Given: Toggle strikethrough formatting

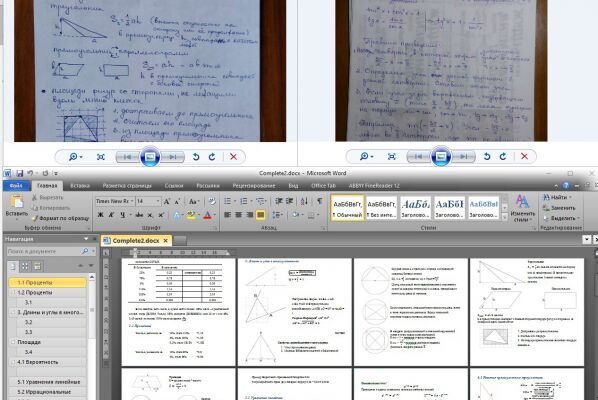Looking at the screenshot, I should coord(139,215).
